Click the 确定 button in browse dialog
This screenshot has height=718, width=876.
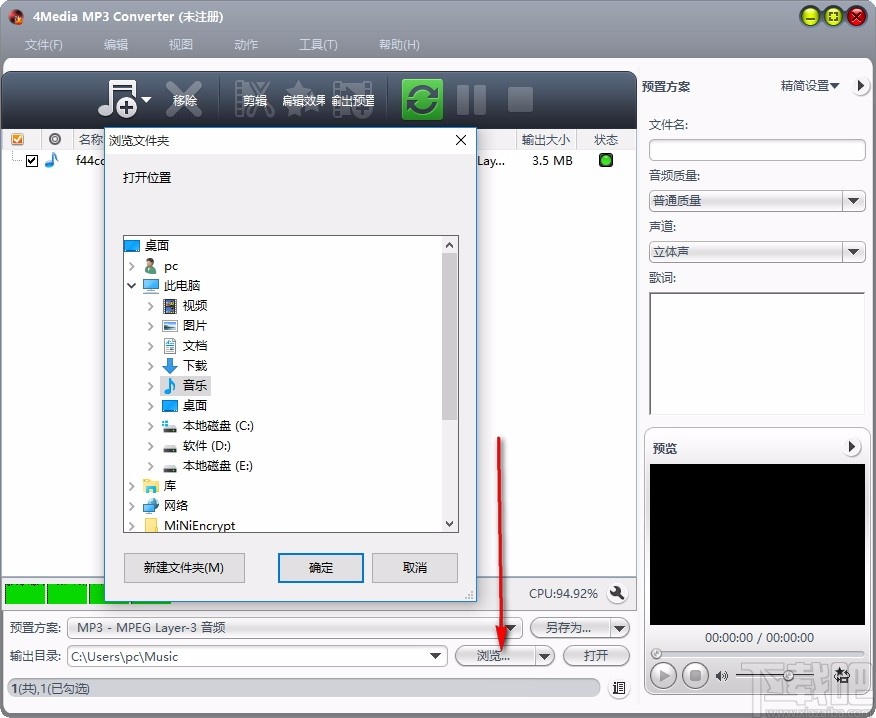click(x=320, y=567)
